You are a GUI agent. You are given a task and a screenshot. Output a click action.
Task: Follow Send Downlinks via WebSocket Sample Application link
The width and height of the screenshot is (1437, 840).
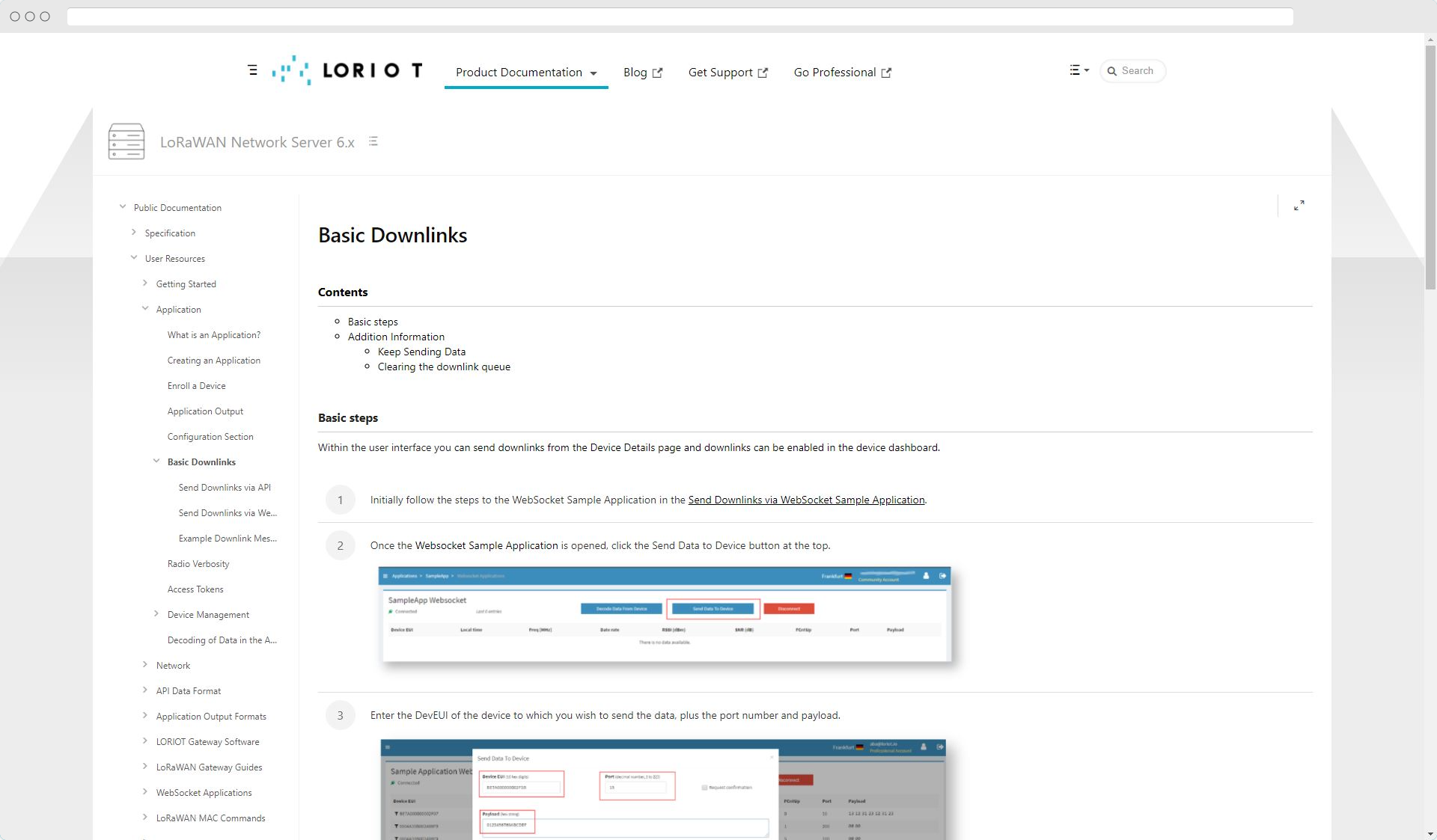coord(806,500)
